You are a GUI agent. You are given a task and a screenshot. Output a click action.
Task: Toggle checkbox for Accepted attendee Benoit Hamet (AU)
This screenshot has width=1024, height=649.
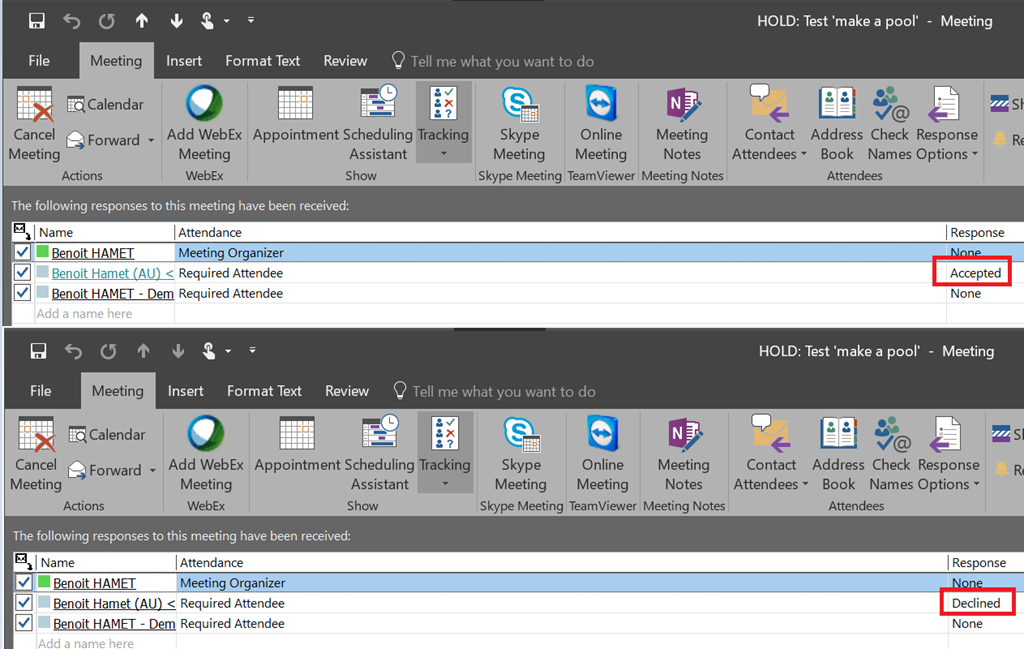pyautogui.click(x=22, y=273)
